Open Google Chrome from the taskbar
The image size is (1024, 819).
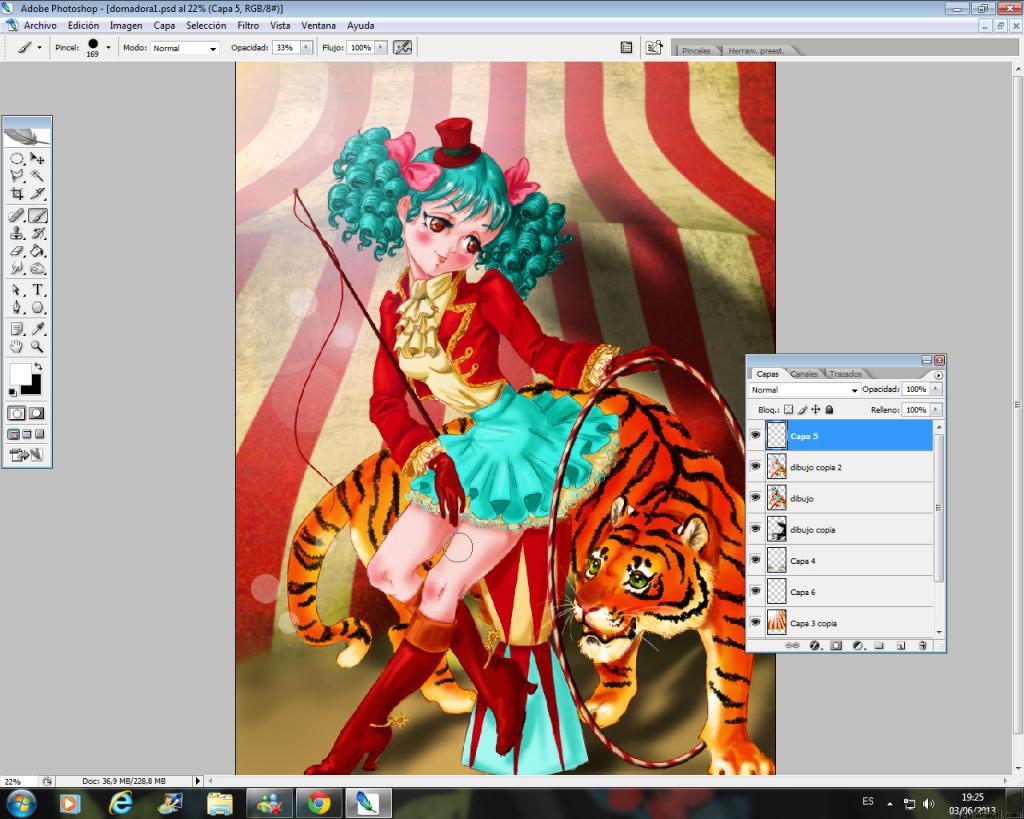coord(319,803)
